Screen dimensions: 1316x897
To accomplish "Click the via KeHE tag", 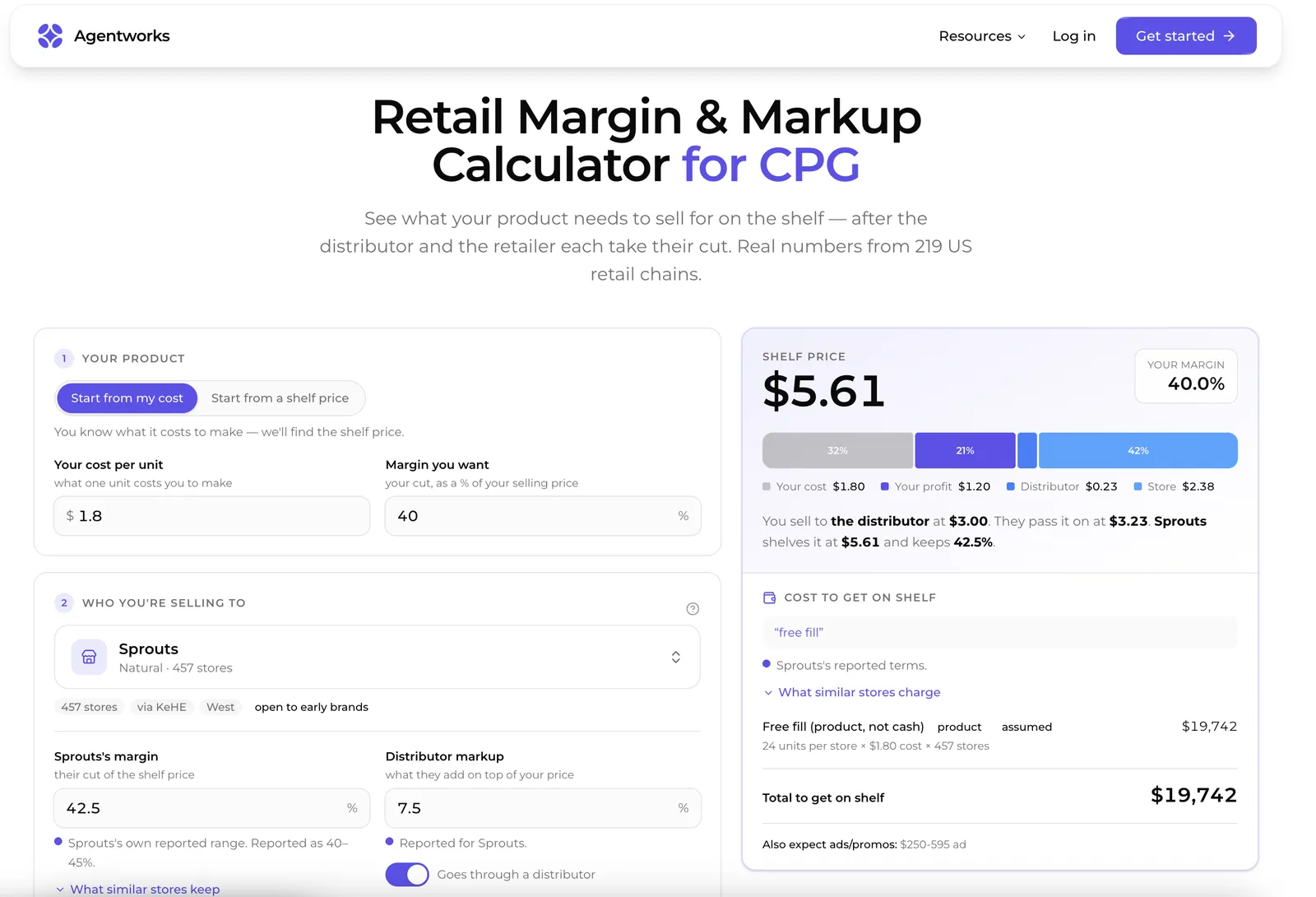I will pos(161,707).
